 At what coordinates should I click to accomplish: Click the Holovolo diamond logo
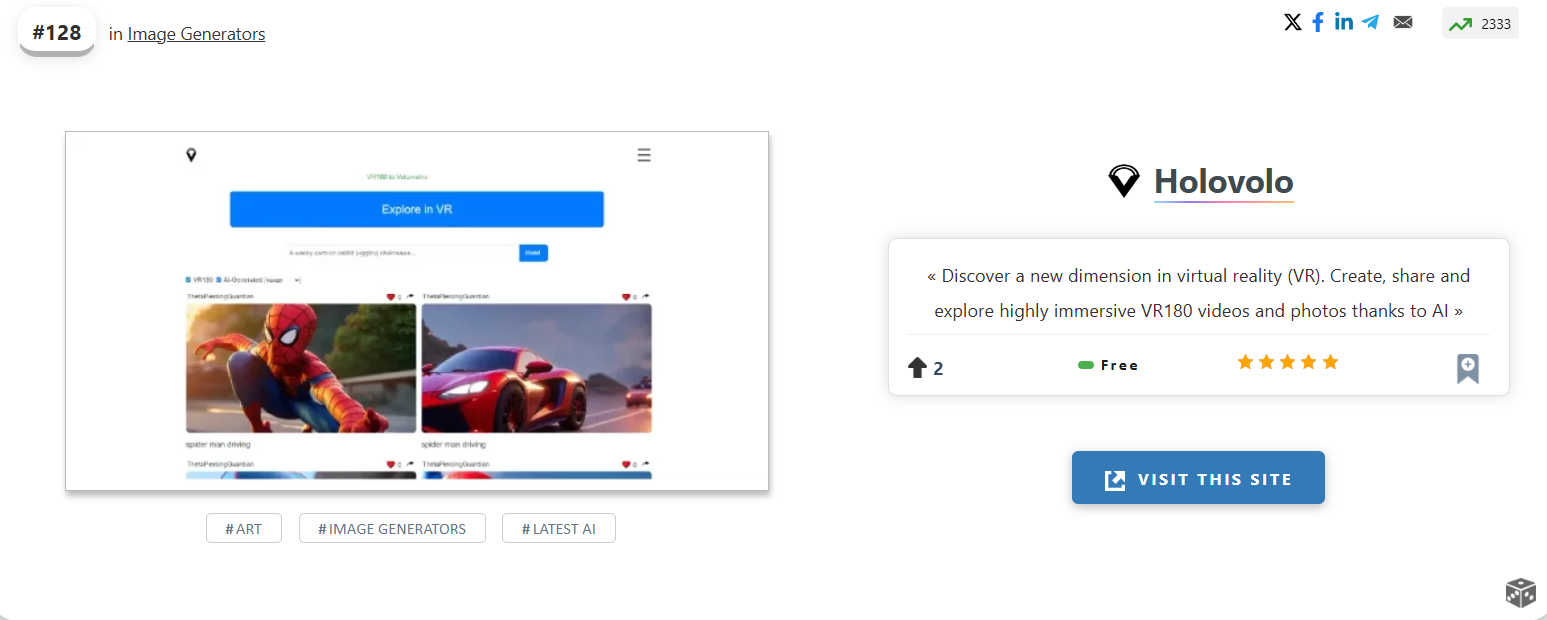coord(1124,181)
